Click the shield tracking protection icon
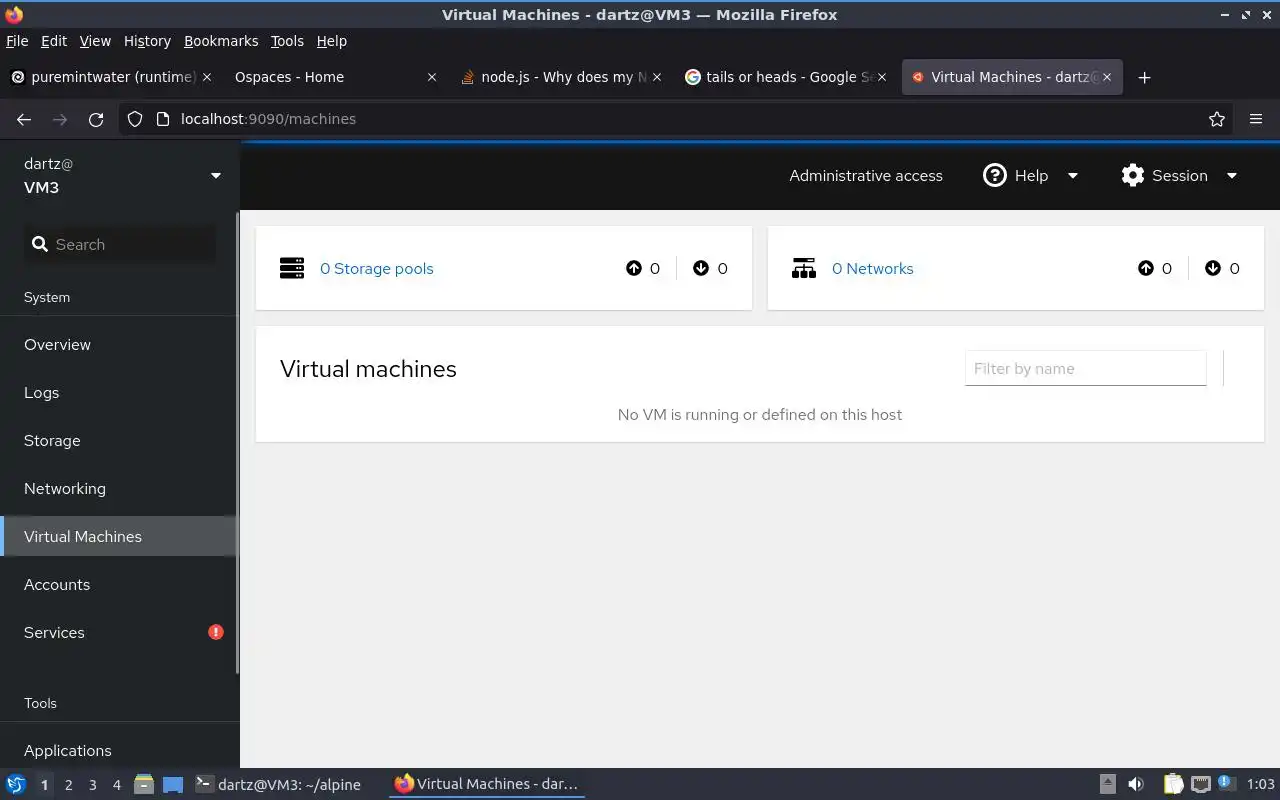 click(x=136, y=119)
